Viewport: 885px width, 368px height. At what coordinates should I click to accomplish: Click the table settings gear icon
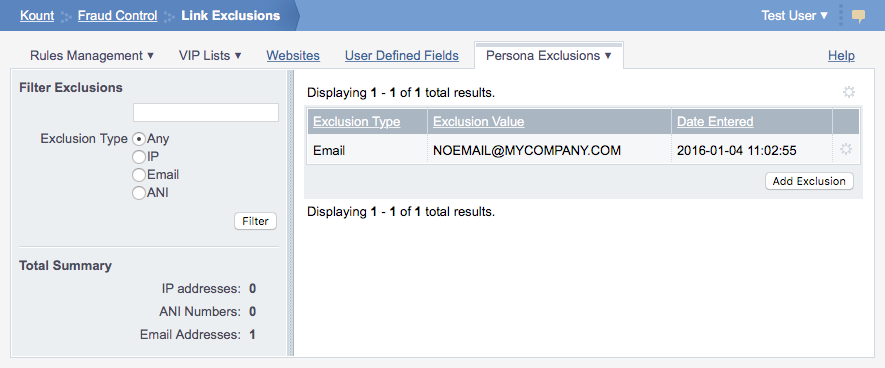[x=849, y=93]
